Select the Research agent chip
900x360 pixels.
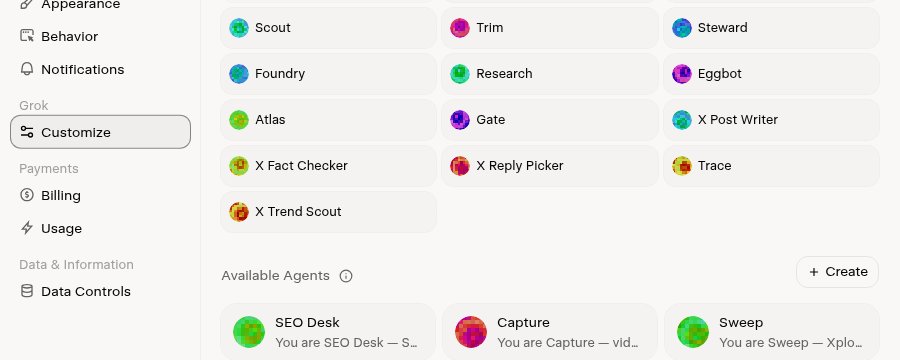tap(550, 73)
